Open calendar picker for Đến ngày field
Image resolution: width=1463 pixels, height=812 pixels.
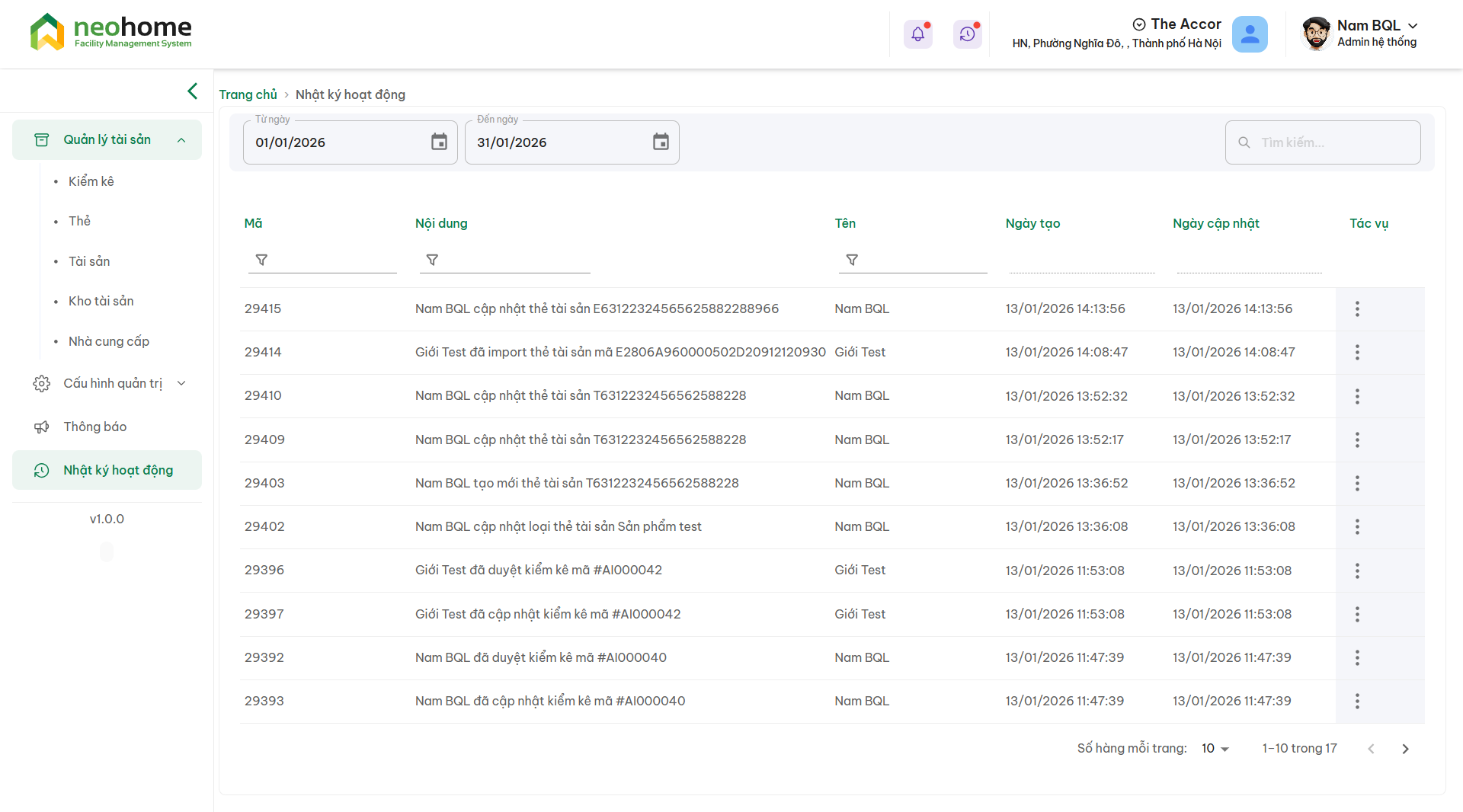pyautogui.click(x=661, y=142)
